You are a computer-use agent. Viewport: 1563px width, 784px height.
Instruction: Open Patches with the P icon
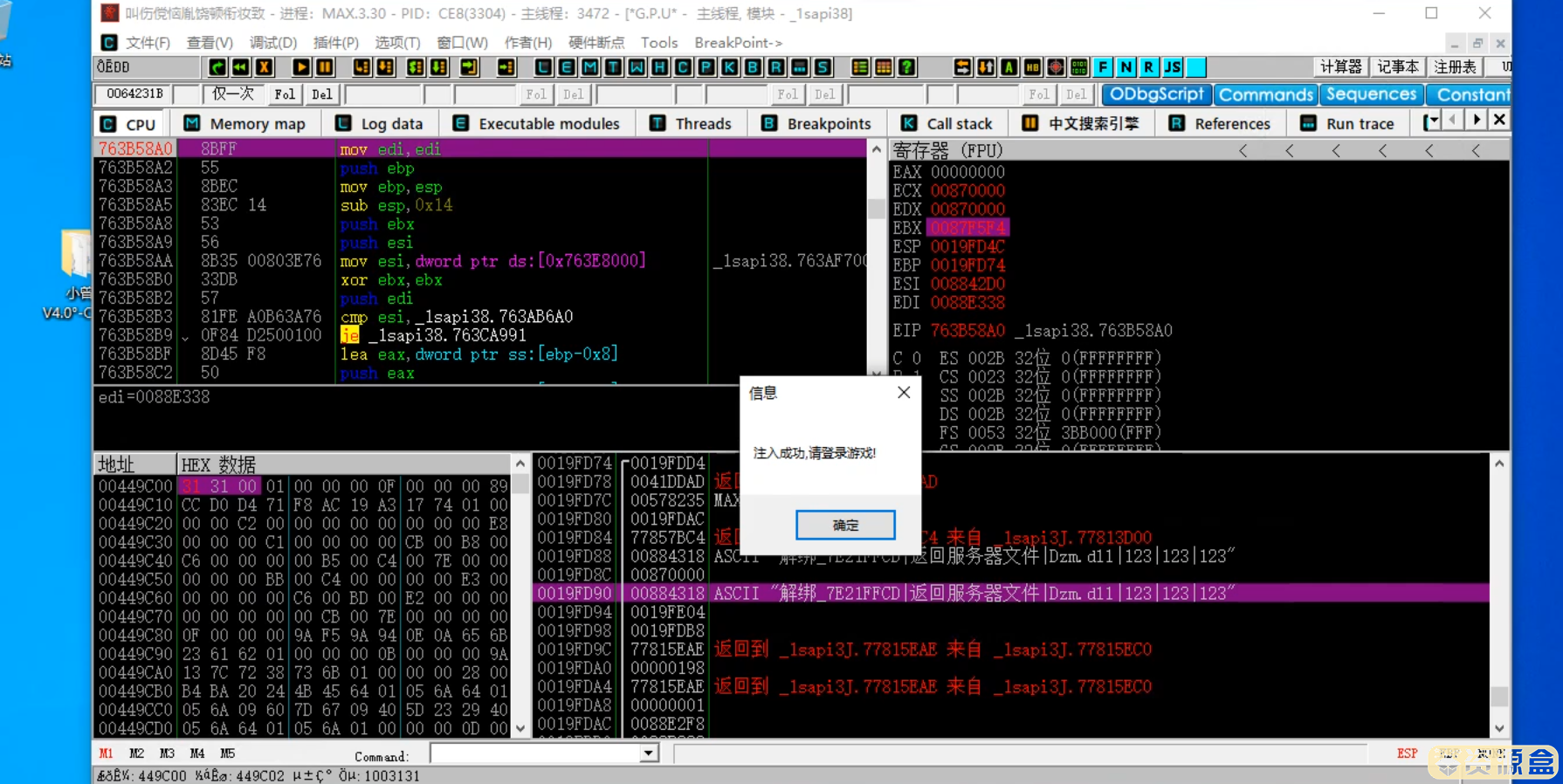coord(706,67)
